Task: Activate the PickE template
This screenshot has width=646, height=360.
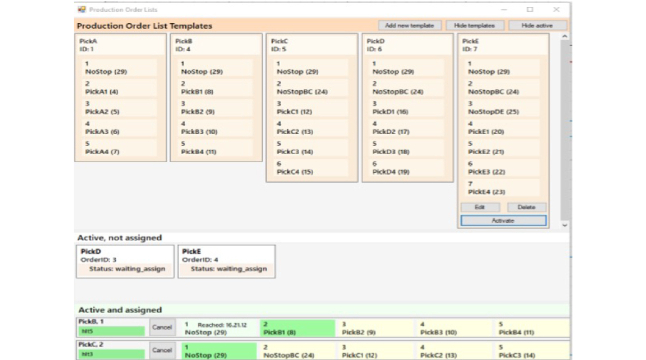Action: [x=503, y=221]
